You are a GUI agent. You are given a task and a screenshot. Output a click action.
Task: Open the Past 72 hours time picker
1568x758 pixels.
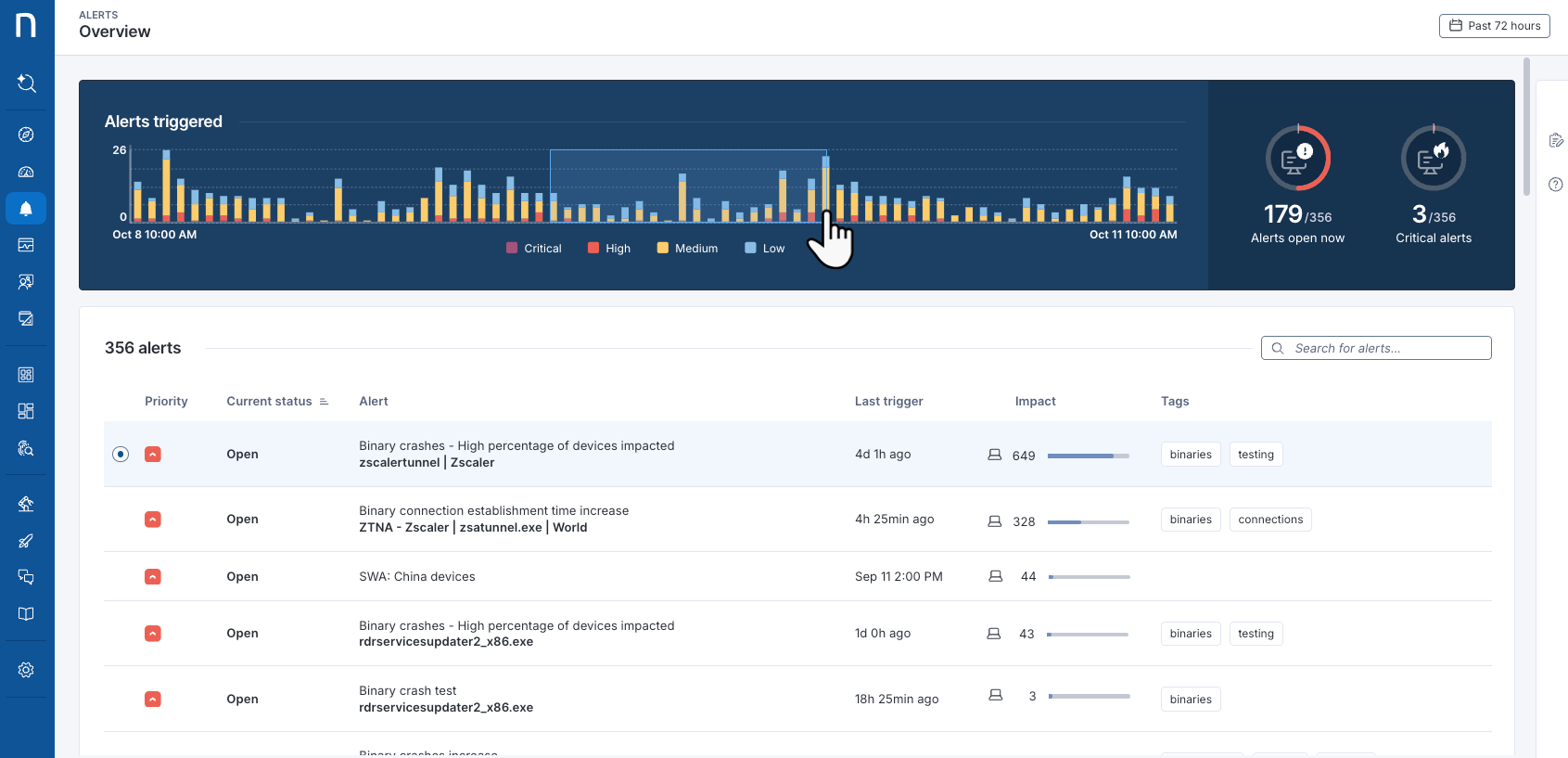1494,26
